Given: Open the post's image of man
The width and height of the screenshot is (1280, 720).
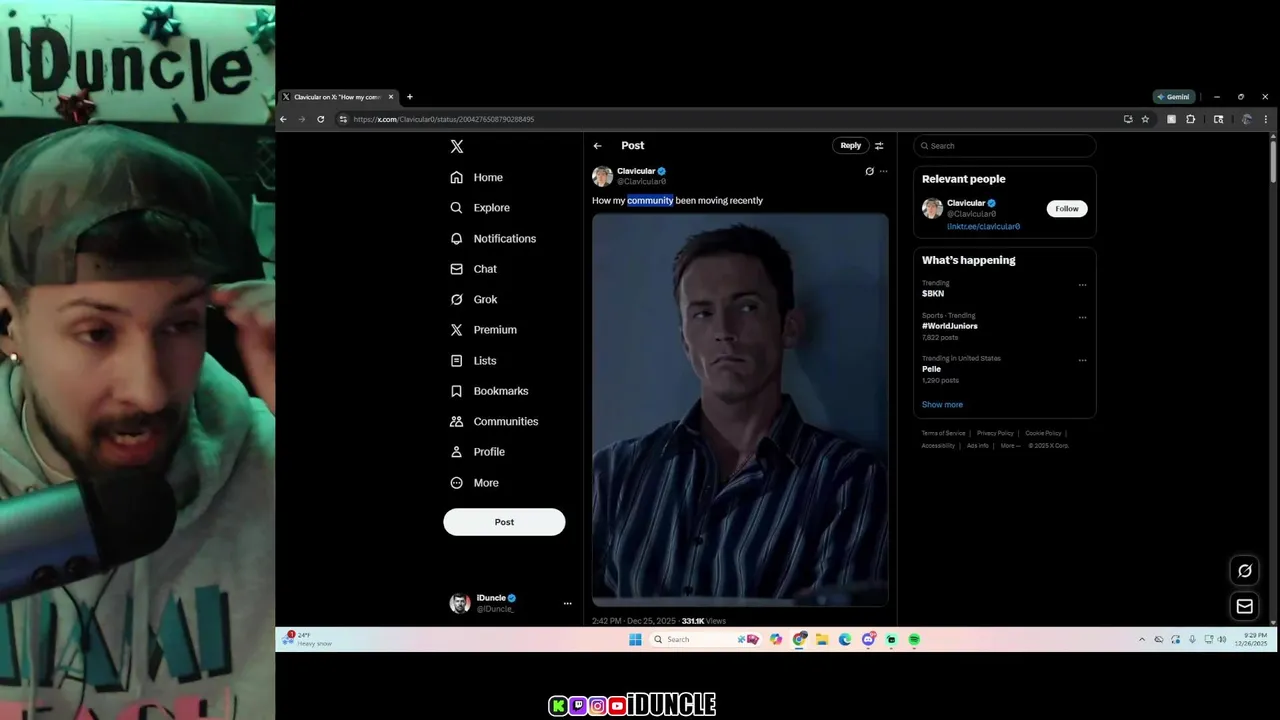Looking at the screenshot, I should point(740,409).
